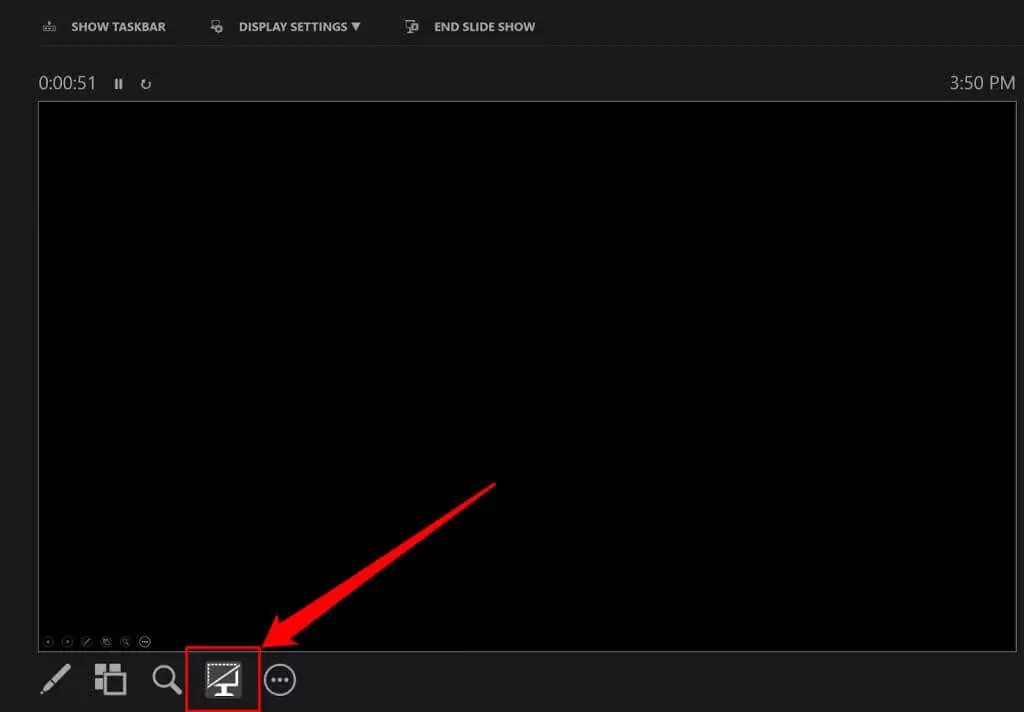Viewport: 1024px width, 712px height.
Task: Click the monitor icon beside Display Settings
Action: [x=216, y=27]
